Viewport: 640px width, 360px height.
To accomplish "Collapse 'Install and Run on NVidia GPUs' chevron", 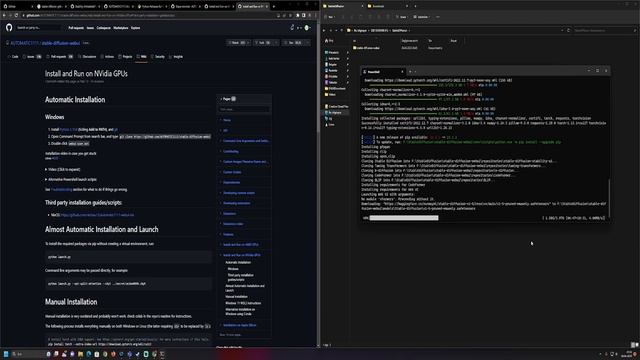I will click(221, 255).
